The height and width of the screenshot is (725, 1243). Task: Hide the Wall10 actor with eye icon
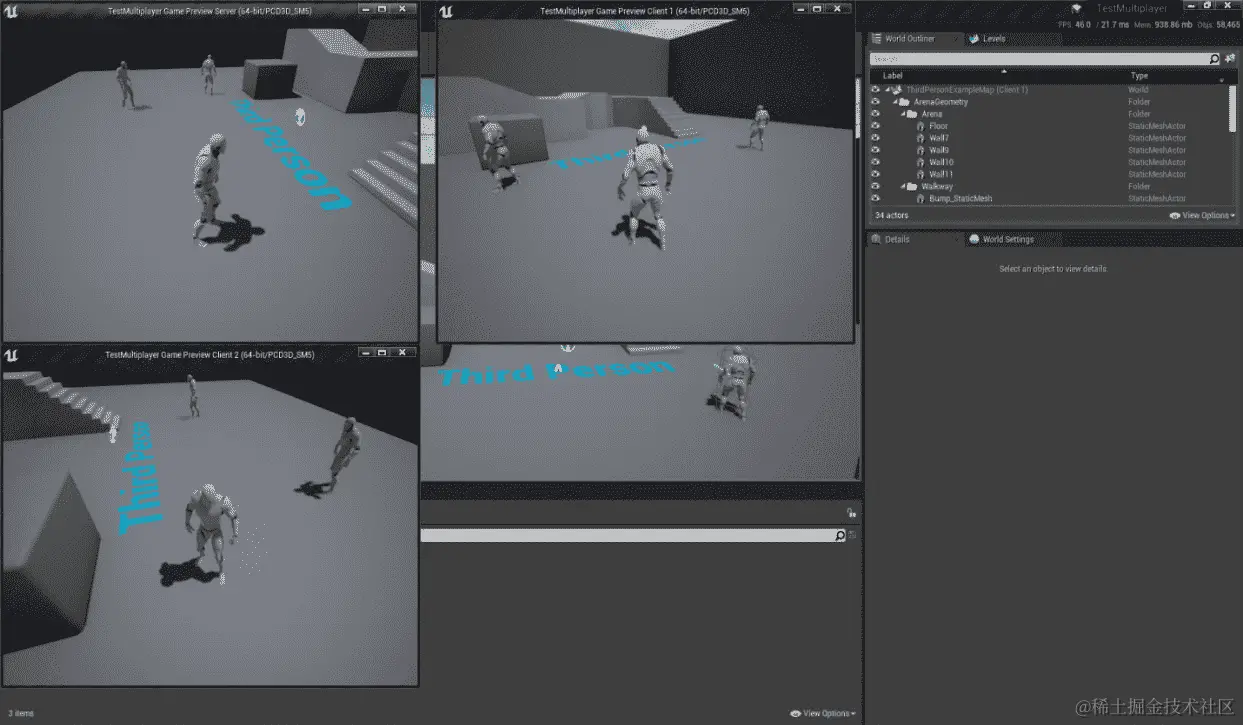pos(876,162)
